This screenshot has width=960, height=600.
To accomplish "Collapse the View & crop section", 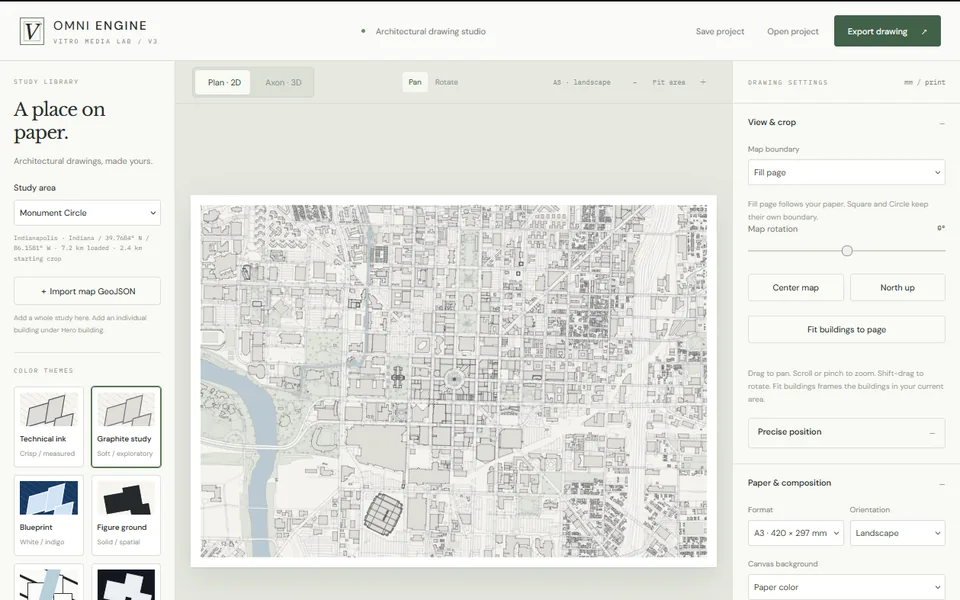I will coord(942,123).
